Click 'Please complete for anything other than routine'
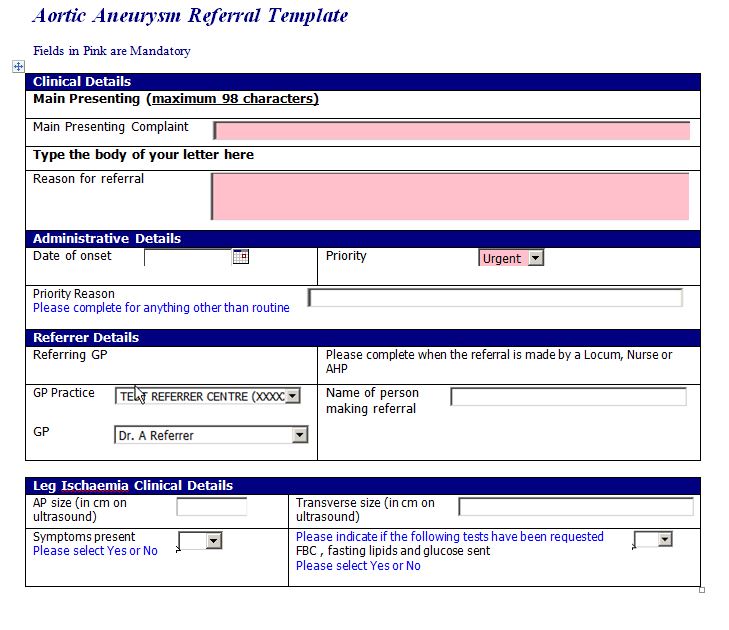The image size is (729, 630). point(161,308)
